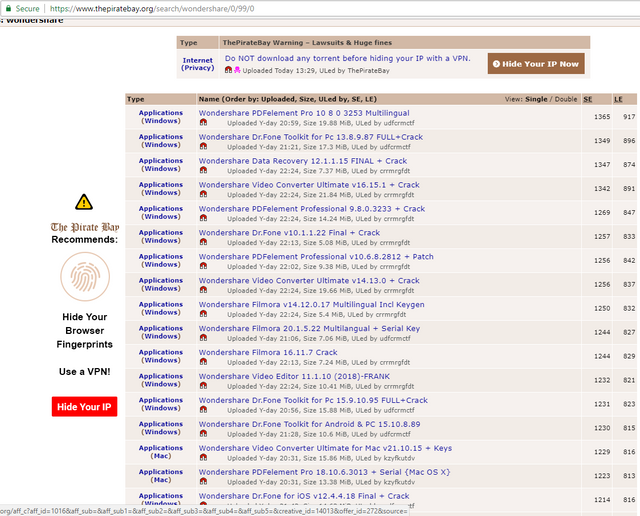Viewport: 640px width, 516px height.
Task: Click magnet icon for PDFelement Pro 18.10.6.3013 Mac
Action: (203, 481)
